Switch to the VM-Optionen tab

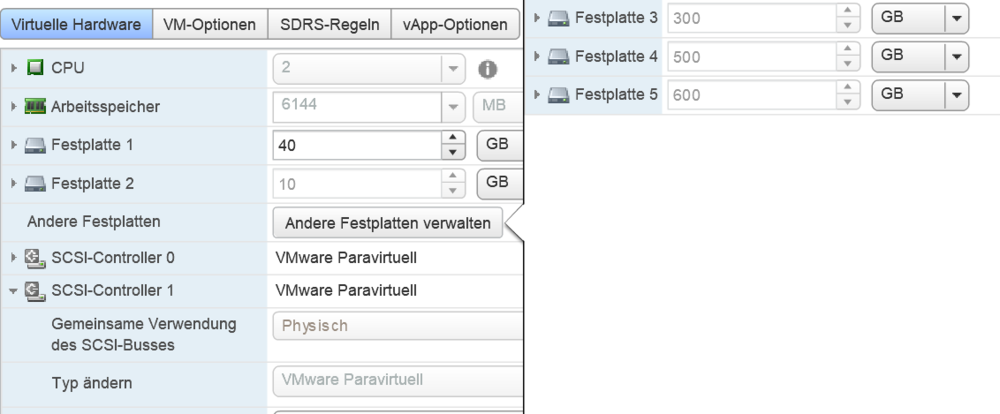coord(209,24)
